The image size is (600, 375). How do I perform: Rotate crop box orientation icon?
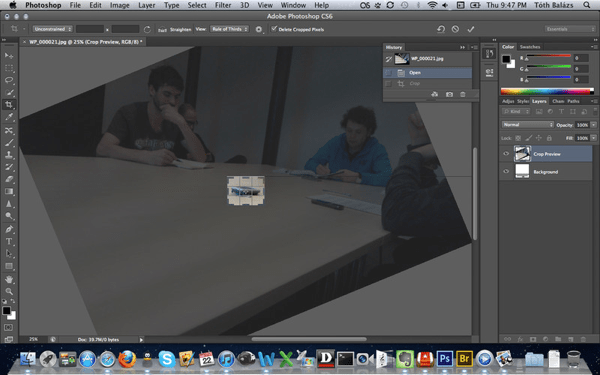tap(147, 29)
